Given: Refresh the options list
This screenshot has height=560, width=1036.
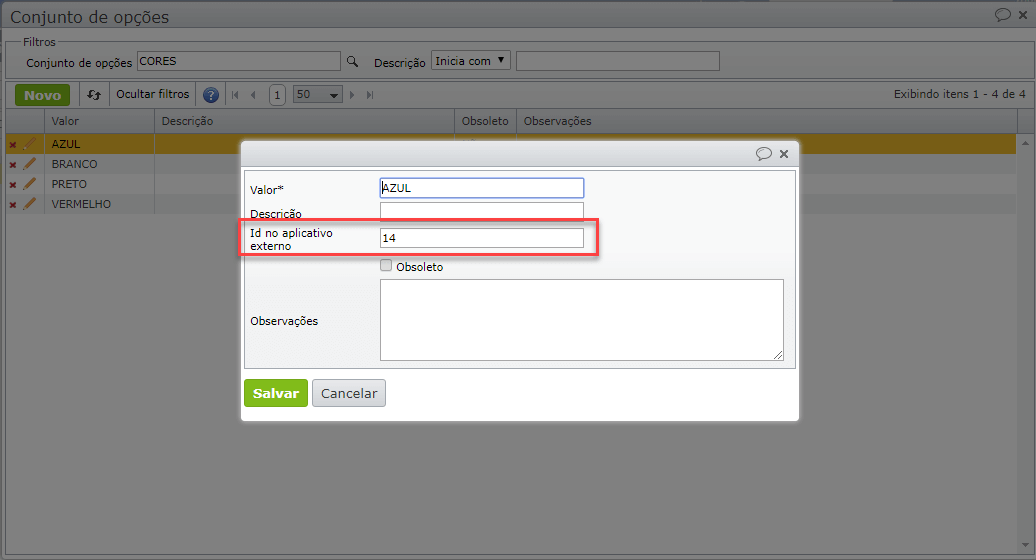Looking at the screenshot, I should (x=94, y=95).
